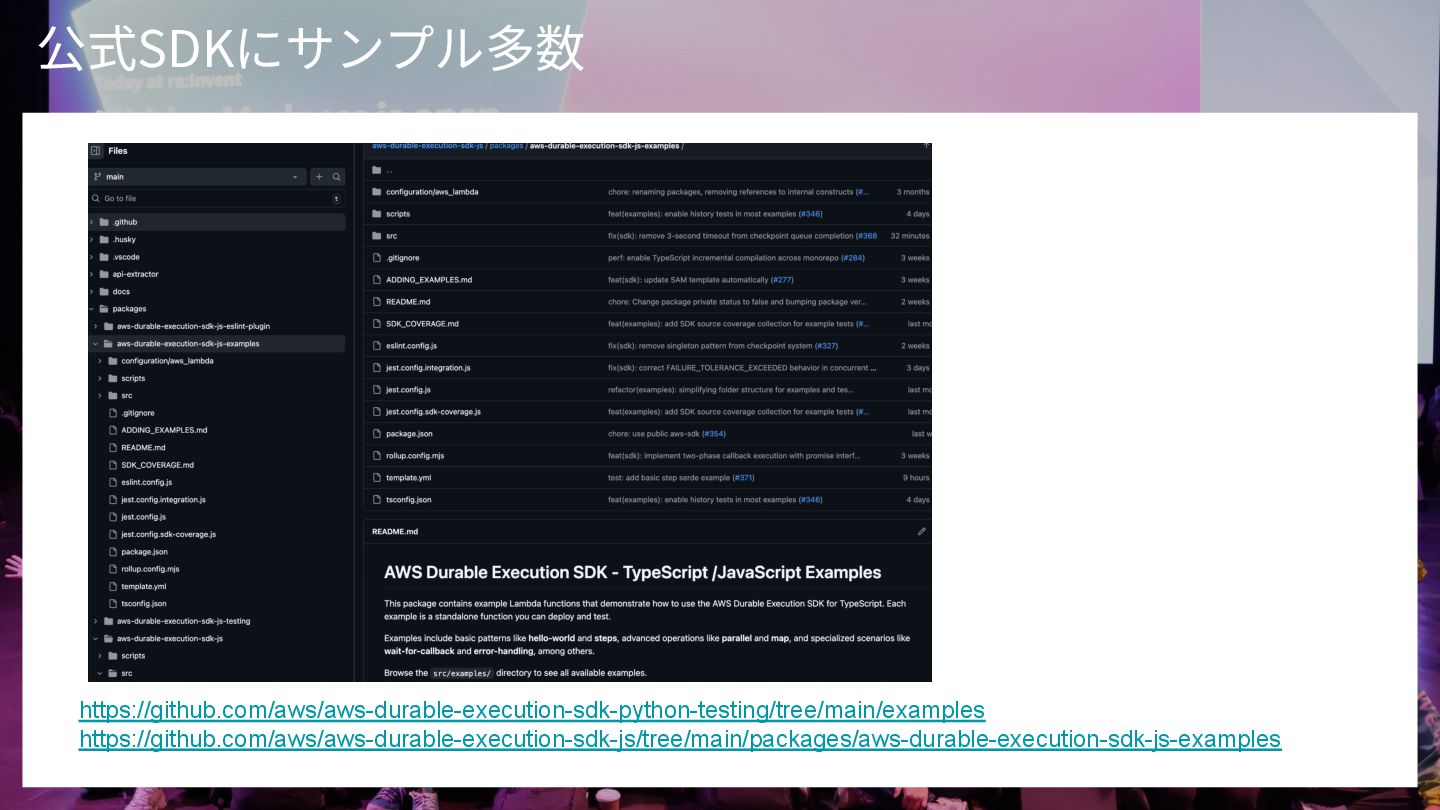Screen dimensions: 1440x810
Task: Expand the .github folder chevron in sidebar
Action: (x=92, y=222)
